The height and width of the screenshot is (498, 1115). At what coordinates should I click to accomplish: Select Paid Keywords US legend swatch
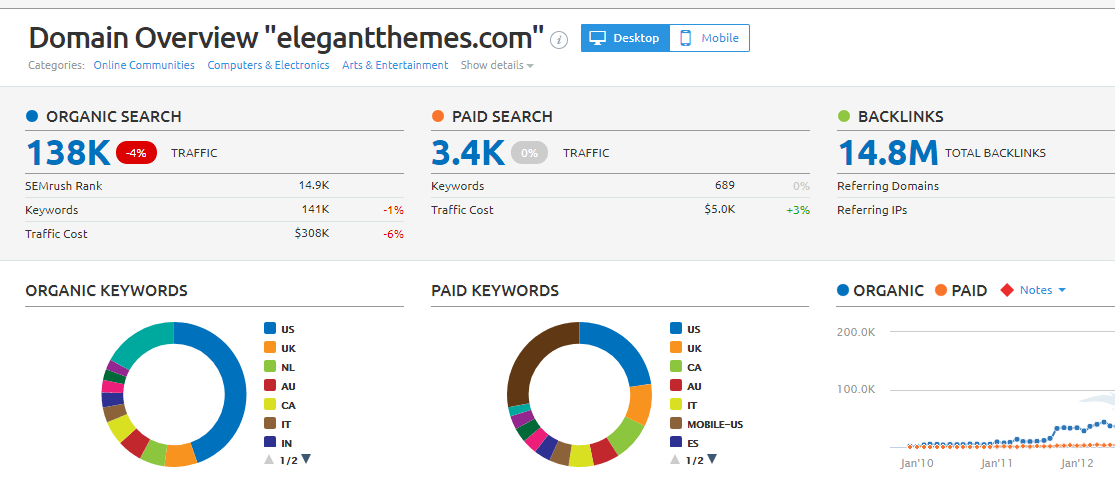pos(676,329)
